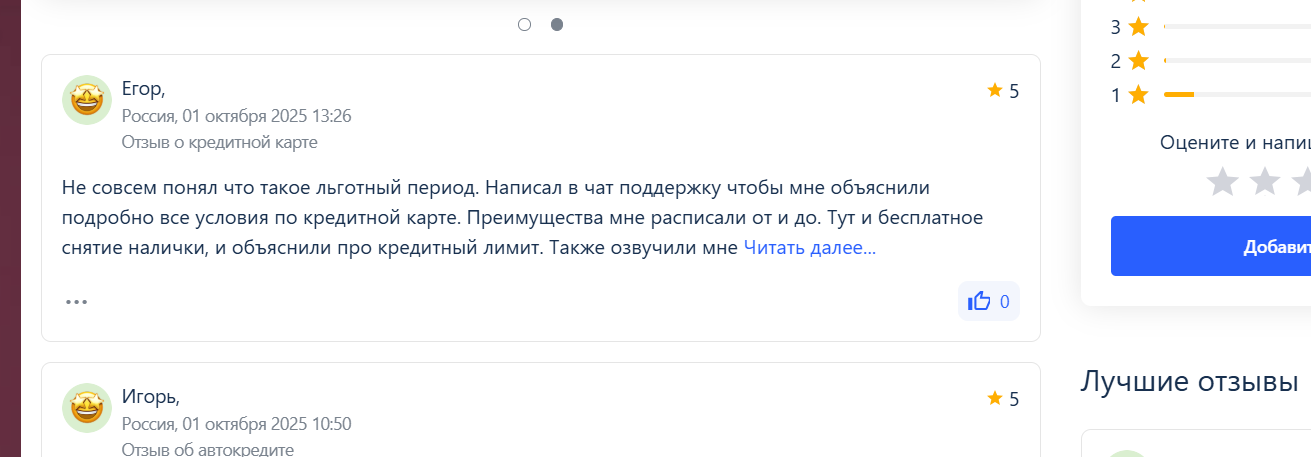This screenshot has width=1311, height=457.
Task: Click the orange star beside Игорь's rating 5
Action: (x=994, y=399)
